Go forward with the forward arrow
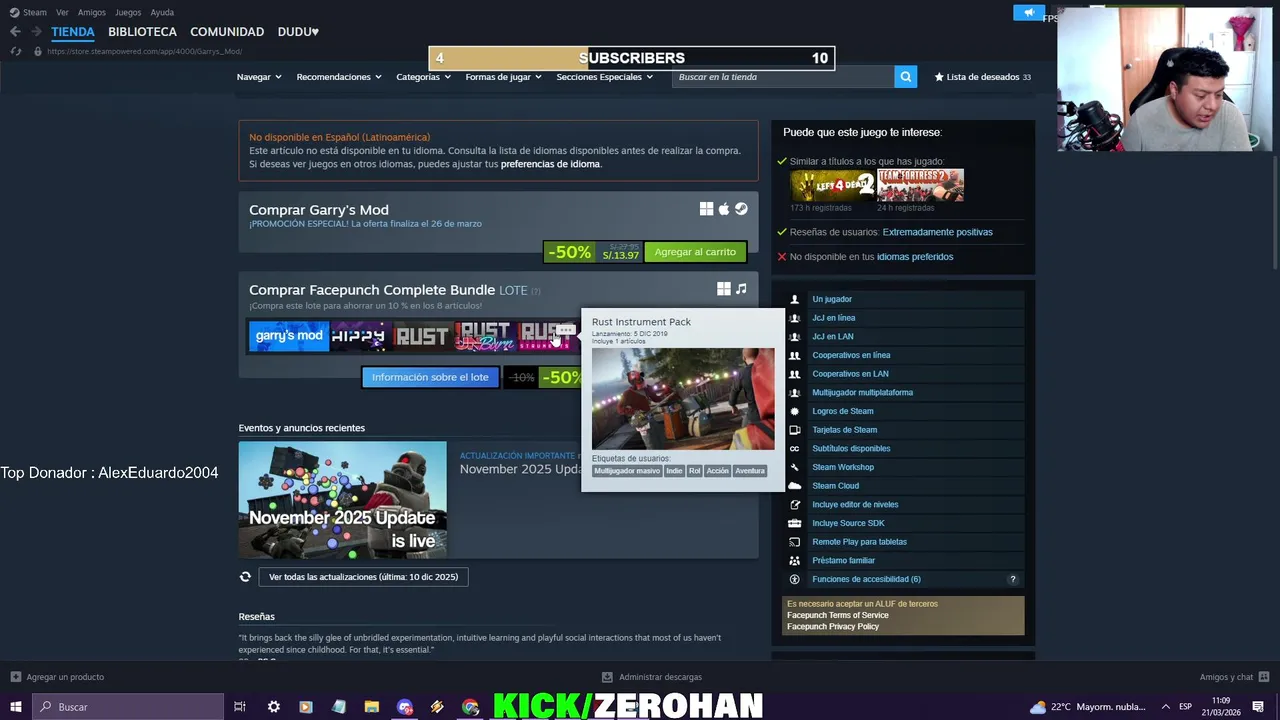This screenshot has width=1280, height=720. coord(36,32)
